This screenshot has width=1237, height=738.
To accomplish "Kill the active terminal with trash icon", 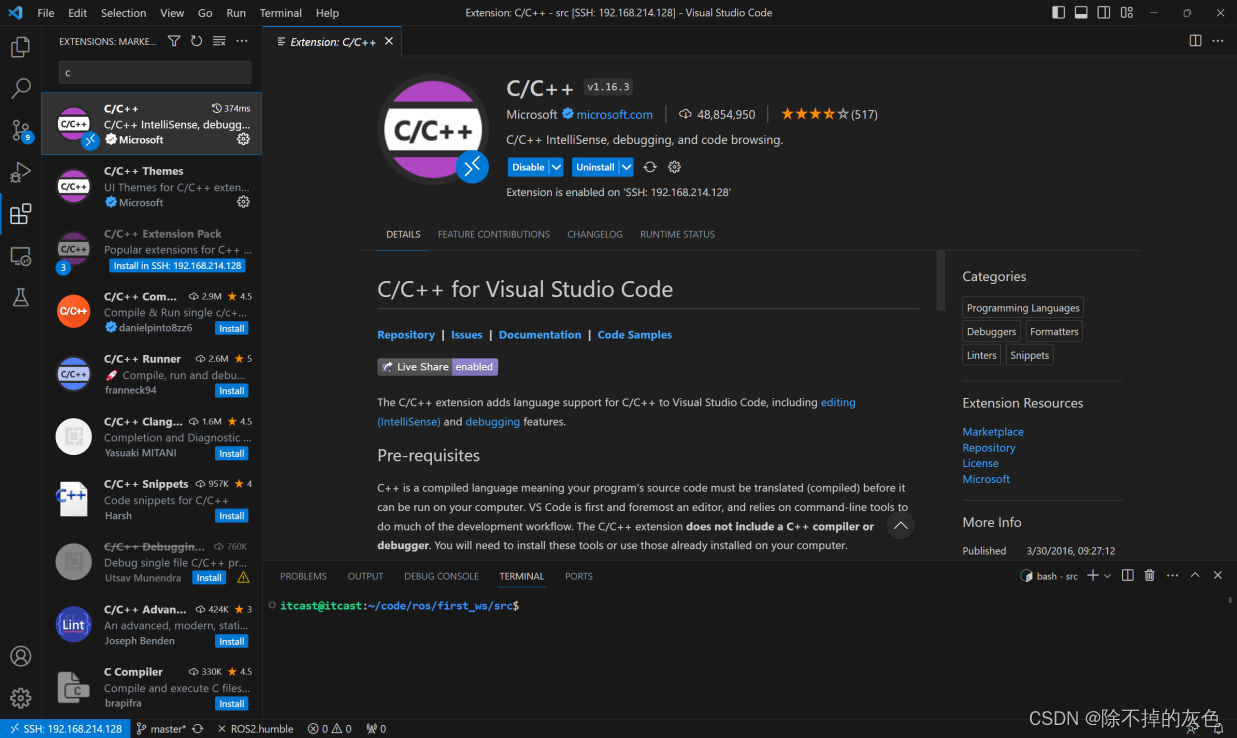I will pyautogui.click(x=1148, y=575).
